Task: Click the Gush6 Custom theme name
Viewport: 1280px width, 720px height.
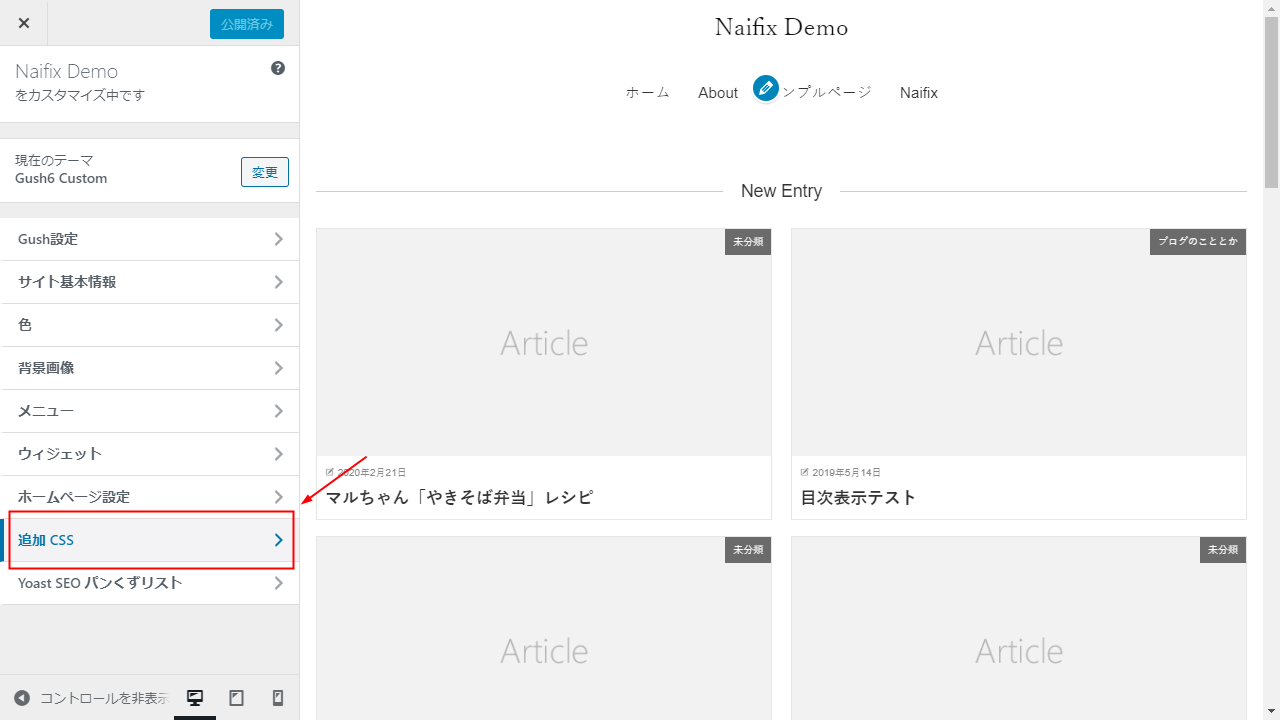Action: coord(61,178)
